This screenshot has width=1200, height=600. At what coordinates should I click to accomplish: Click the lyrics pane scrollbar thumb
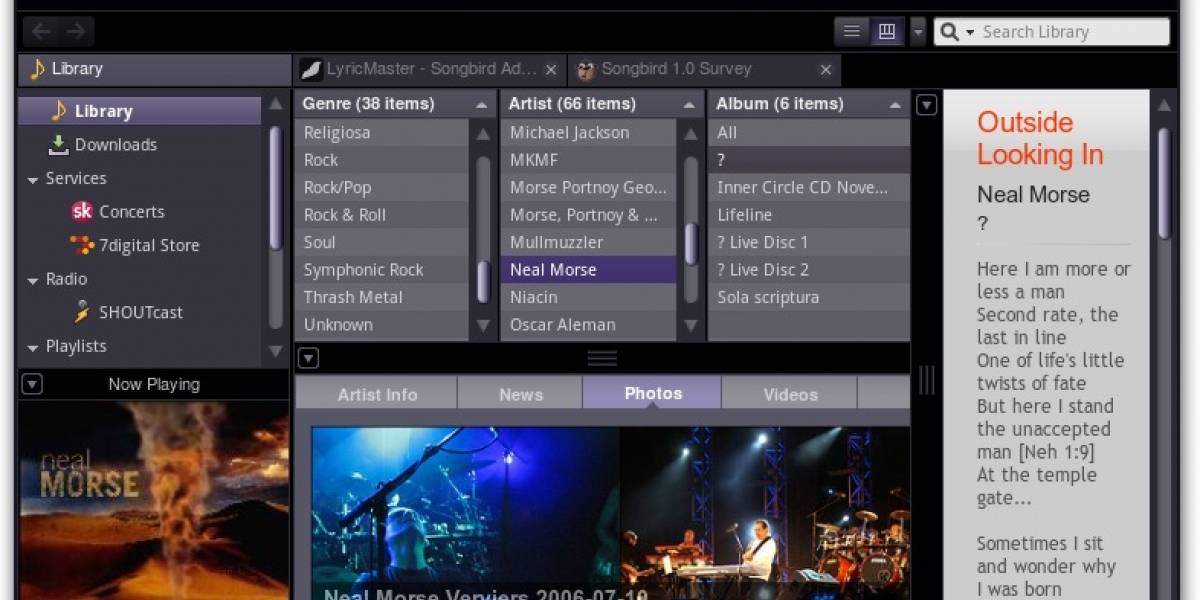tap(1164, 183)
